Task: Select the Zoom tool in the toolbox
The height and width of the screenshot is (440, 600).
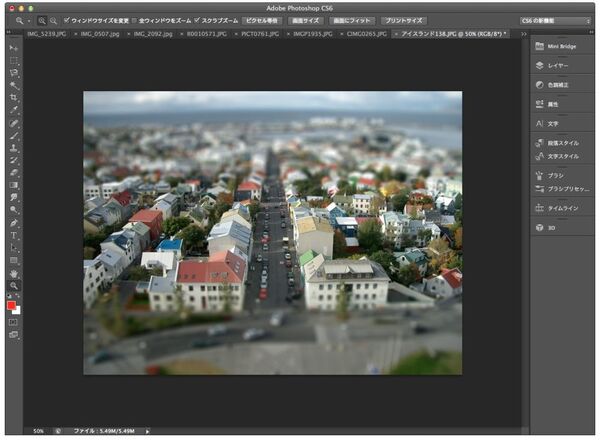Action: click(13, 286)
